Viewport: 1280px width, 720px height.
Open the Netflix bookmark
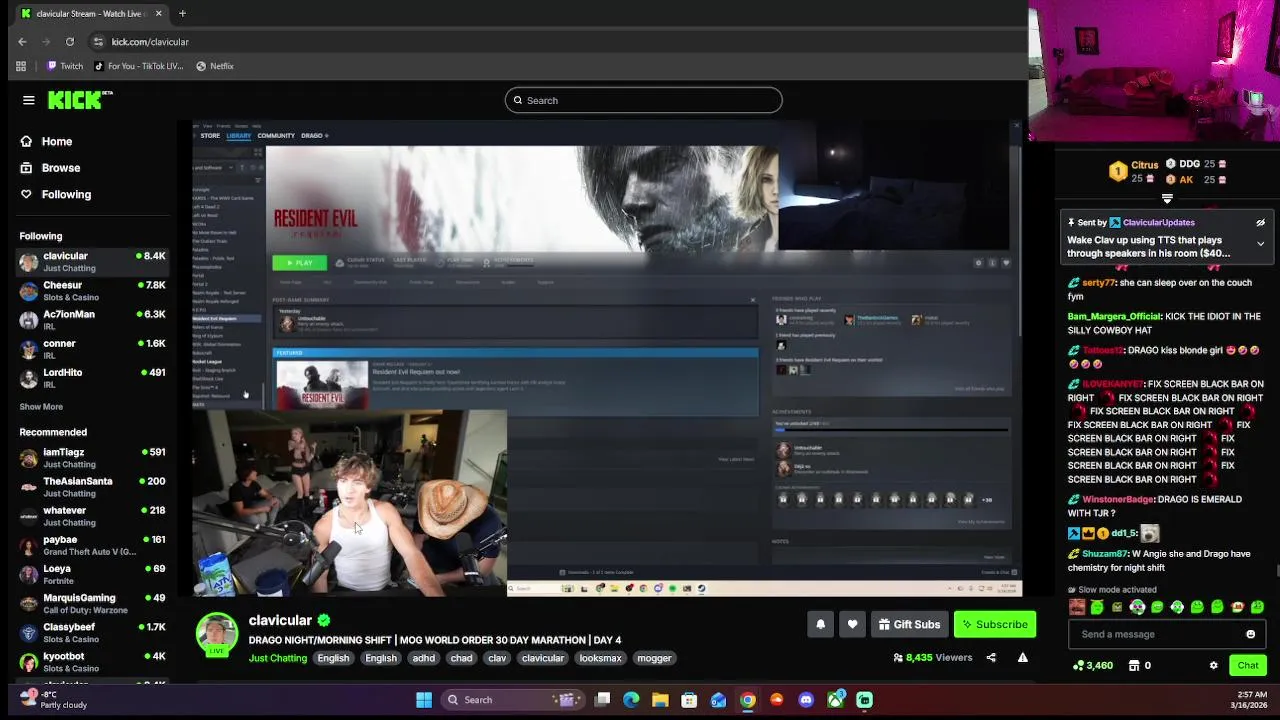215,66
